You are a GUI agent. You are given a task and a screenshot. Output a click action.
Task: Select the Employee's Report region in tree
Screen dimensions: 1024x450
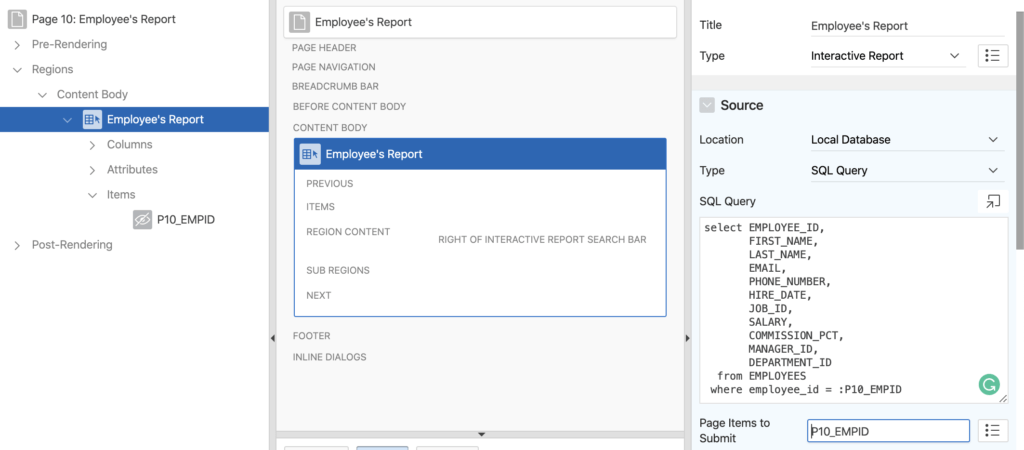tap(135, 120)
